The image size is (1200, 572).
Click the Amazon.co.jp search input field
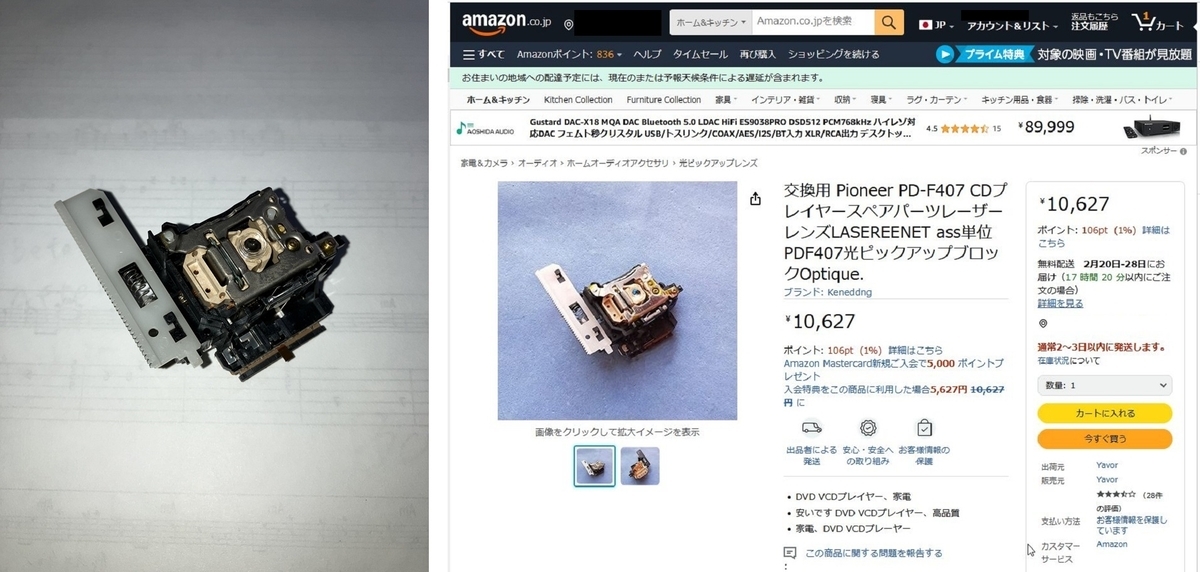click(x=811, y=22)
